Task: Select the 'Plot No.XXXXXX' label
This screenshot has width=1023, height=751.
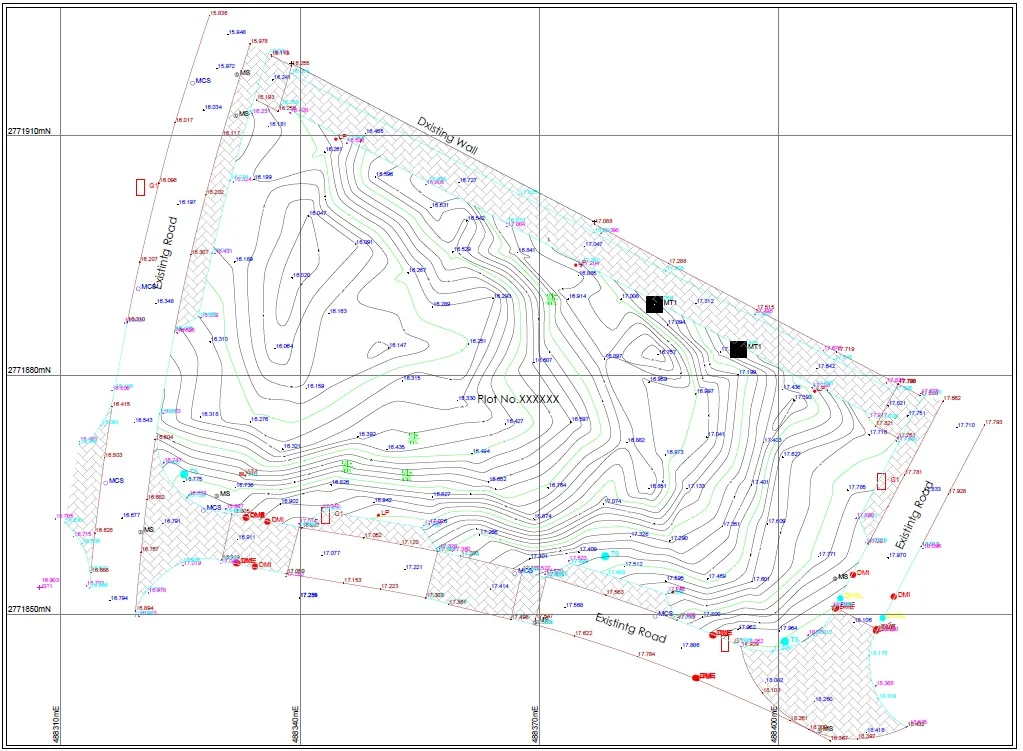Action: point(517,398)
